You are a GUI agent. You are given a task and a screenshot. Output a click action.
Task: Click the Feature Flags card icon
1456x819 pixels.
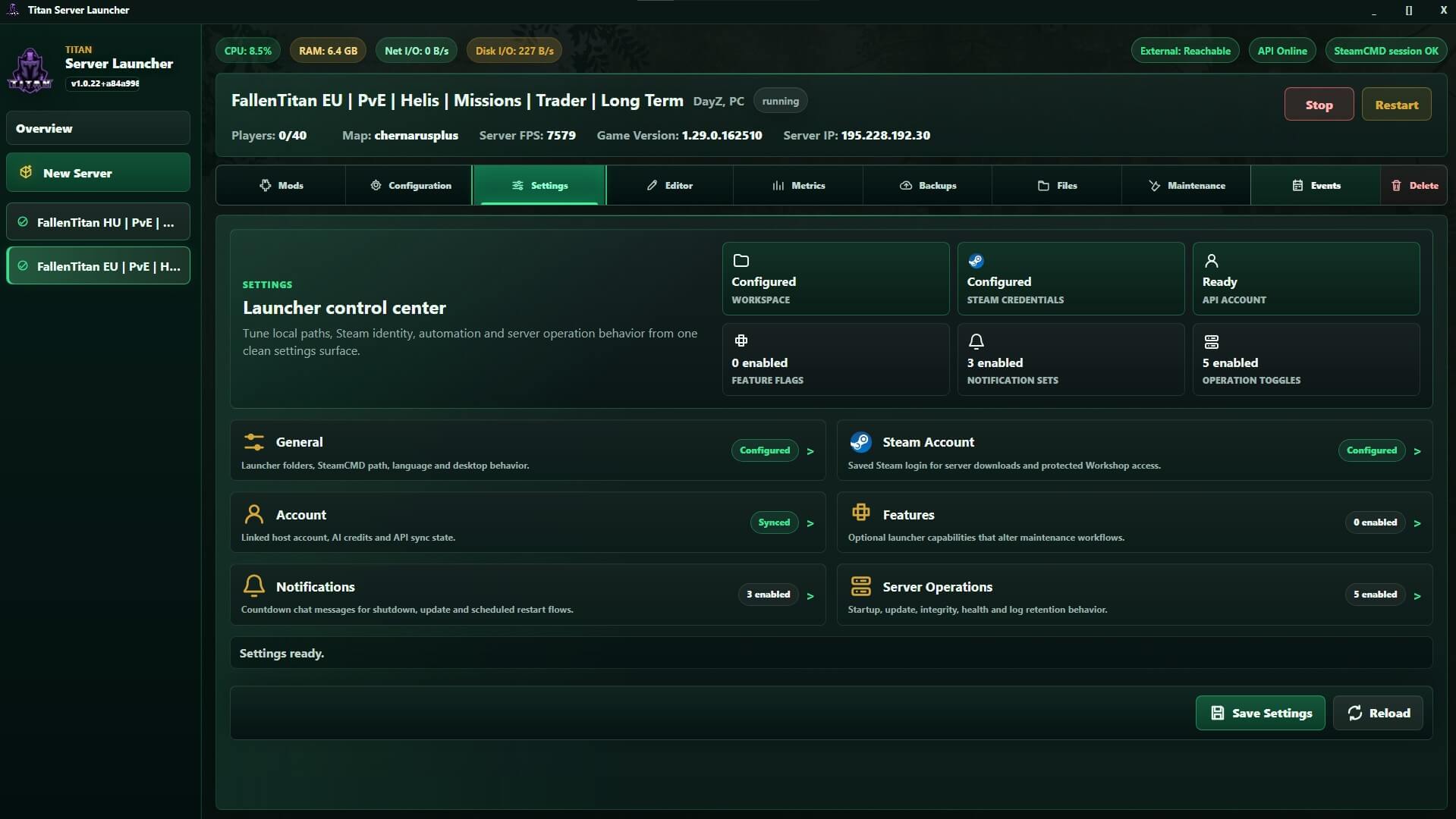(741, 340)
